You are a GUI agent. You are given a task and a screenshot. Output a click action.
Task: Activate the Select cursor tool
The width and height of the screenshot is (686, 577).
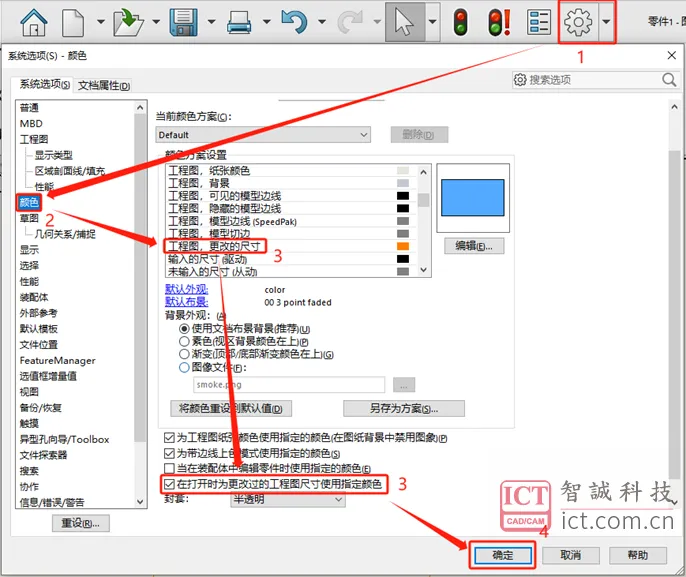404,22
